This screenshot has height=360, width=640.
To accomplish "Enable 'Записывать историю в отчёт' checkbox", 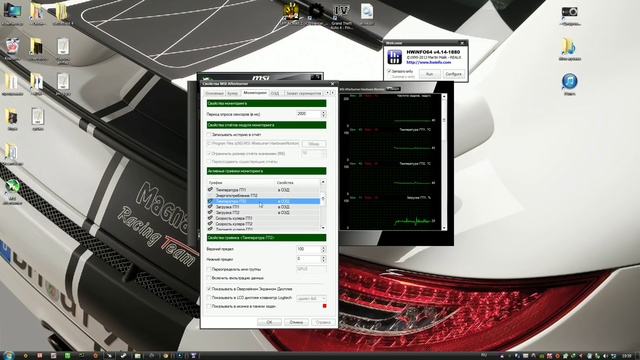I will point(209,134).
